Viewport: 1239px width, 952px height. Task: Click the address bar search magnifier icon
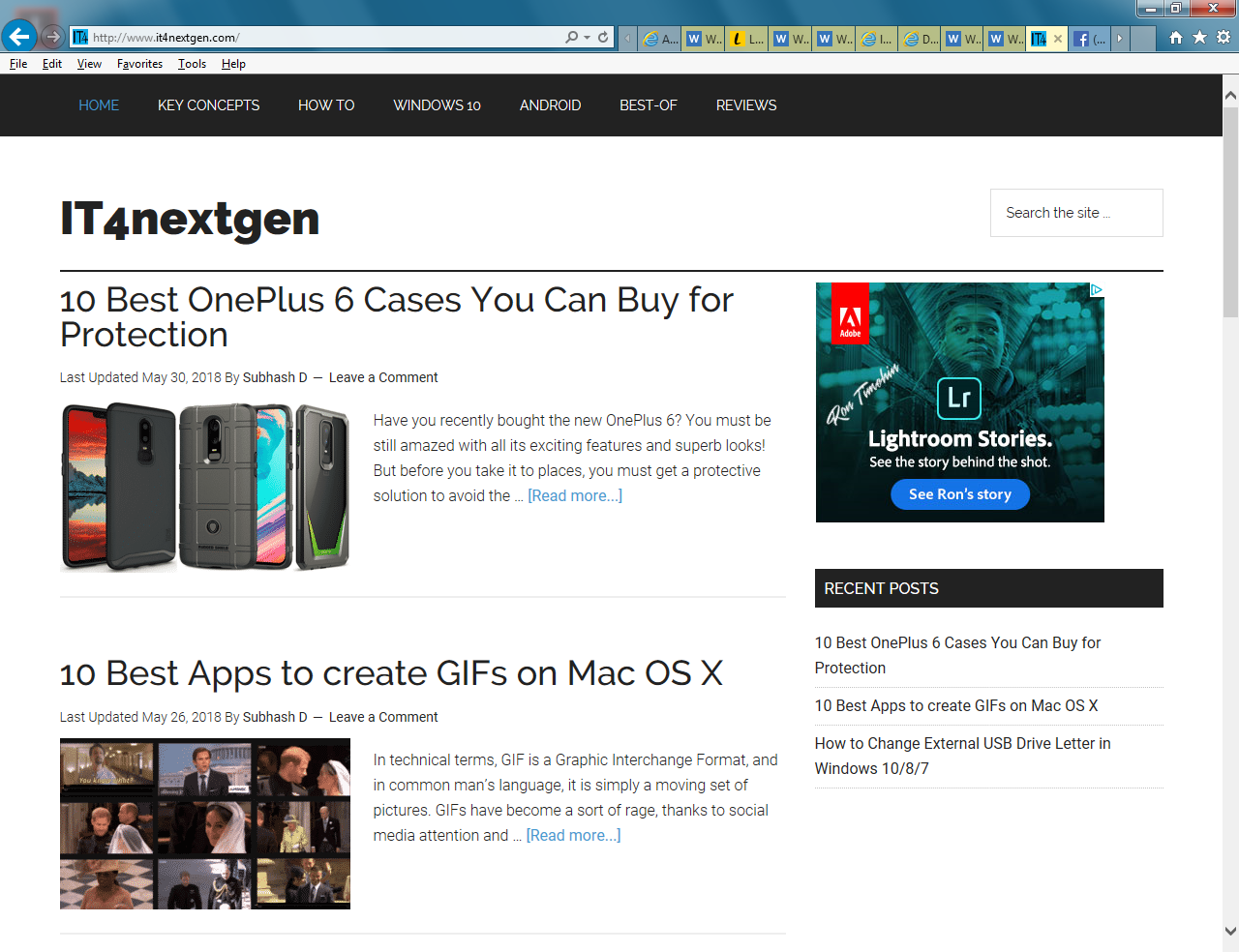coord(571,38)
